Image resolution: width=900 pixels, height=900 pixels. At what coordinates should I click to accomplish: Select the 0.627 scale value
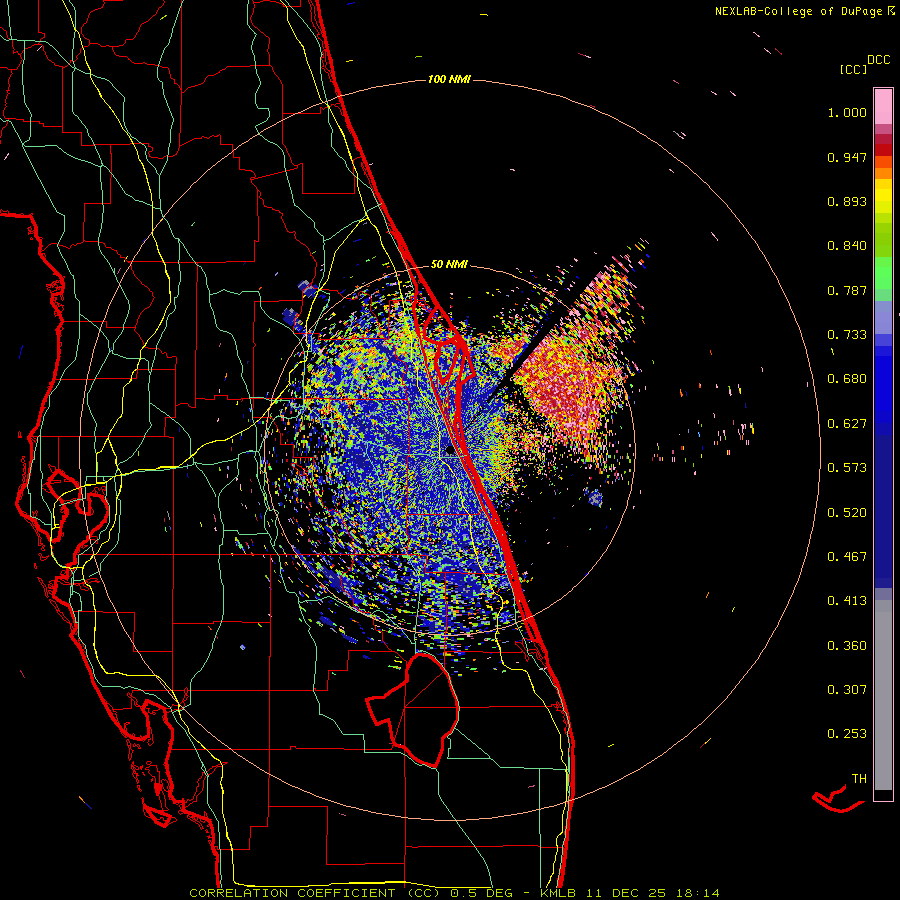pyautogui.click(x=847, y=424)
